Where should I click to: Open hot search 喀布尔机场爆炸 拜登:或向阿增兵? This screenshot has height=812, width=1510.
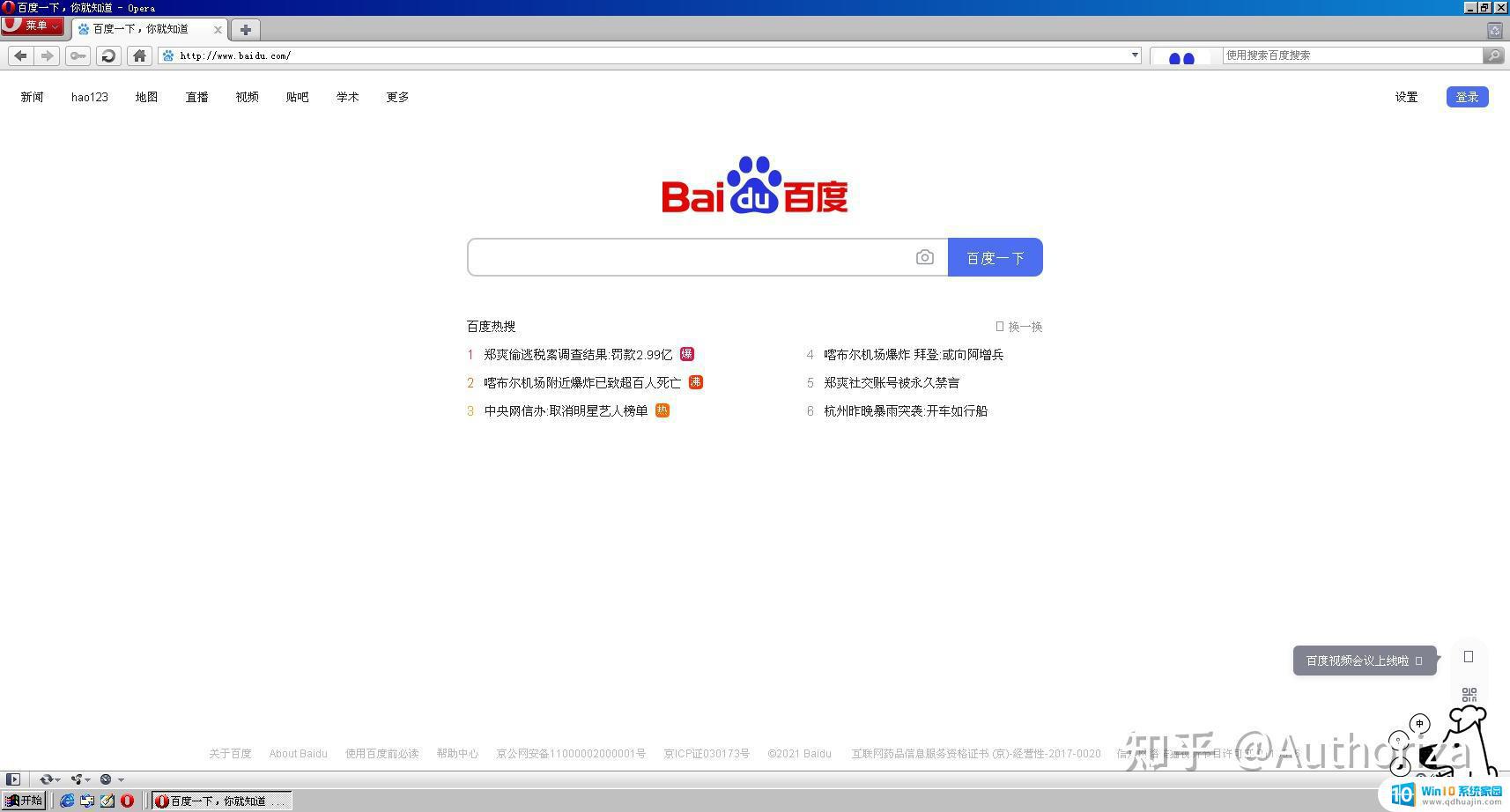(x=914, y=355)
